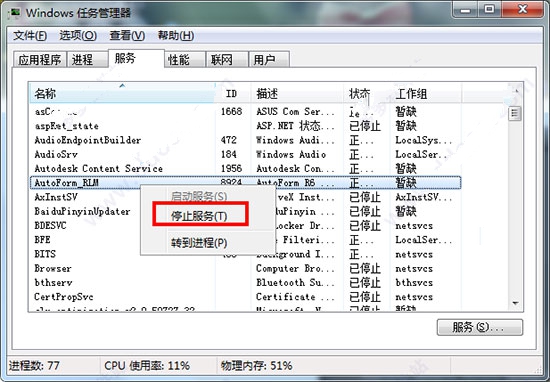
Task: Open the 文件(F) menu
Action: click(30, 35)
